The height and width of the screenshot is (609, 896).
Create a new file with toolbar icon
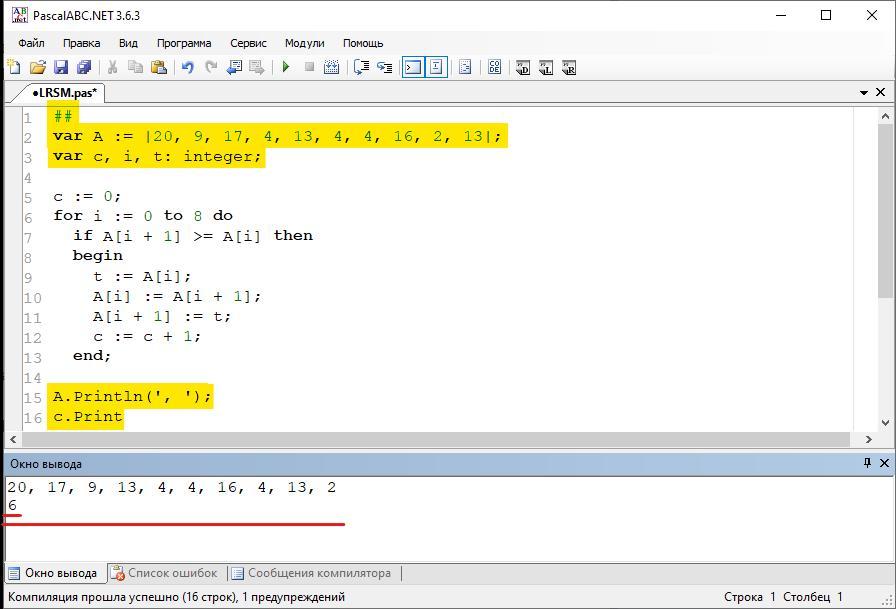pos(14,67)
